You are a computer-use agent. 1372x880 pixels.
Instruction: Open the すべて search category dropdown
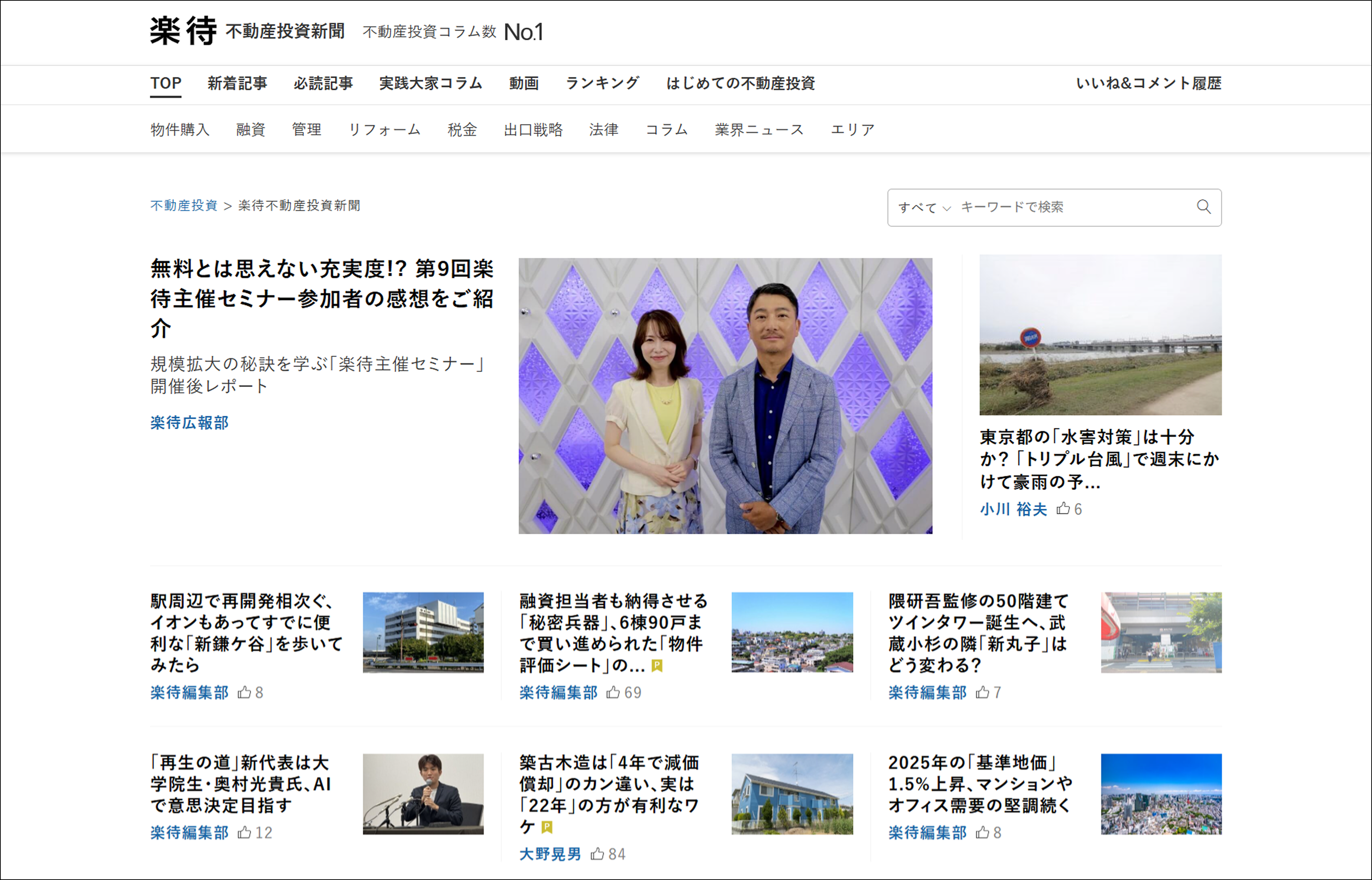click(x=924, y=207)
